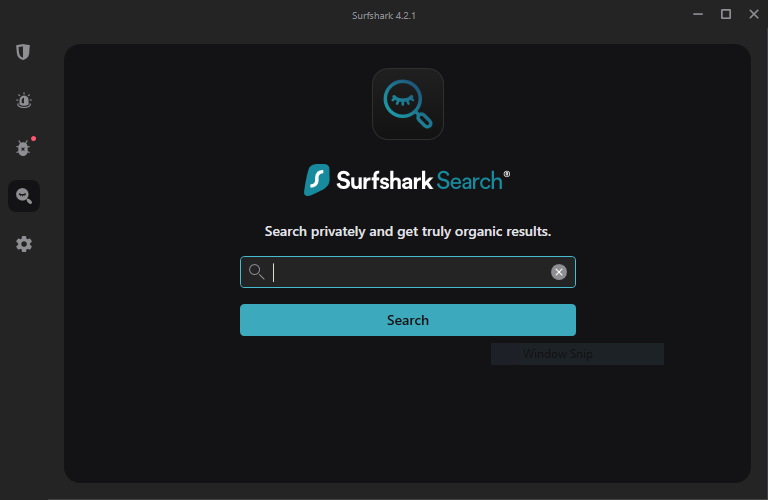Click the 'Search privately and get truly organic results.' text
The image size is (768, 500).
[x=408, y=231]
